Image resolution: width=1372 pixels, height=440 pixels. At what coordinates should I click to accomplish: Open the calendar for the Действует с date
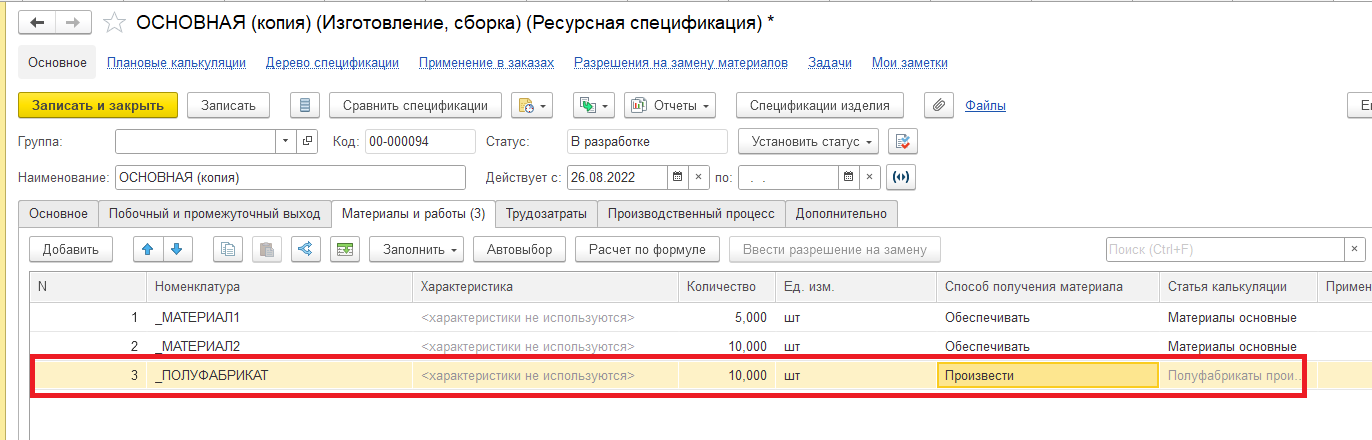pos(676,177)
